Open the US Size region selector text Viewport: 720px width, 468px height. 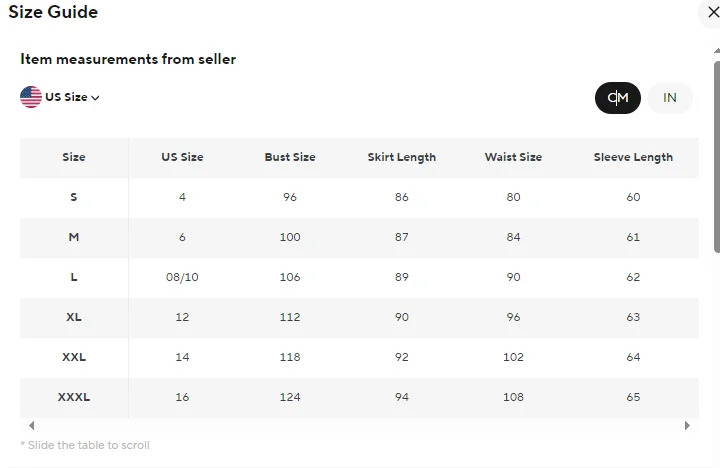[x=66, y=97]
